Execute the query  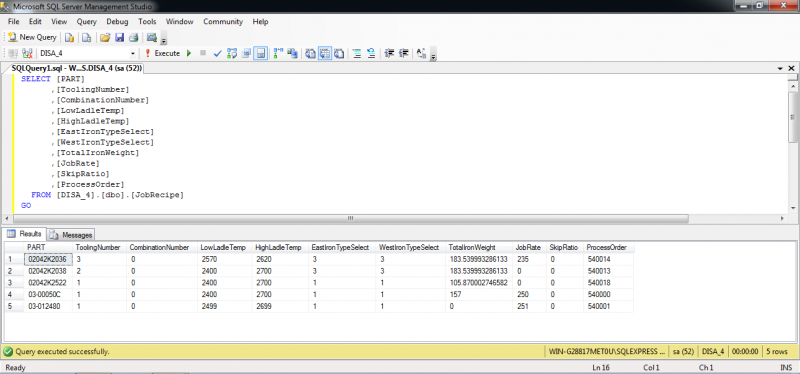[162, 53]
